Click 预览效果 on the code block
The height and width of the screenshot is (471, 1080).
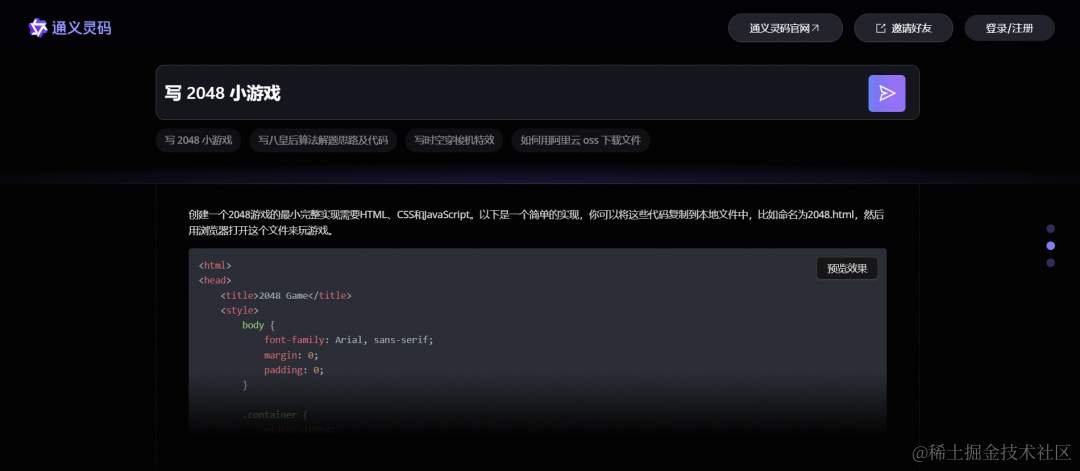[847, 269]
